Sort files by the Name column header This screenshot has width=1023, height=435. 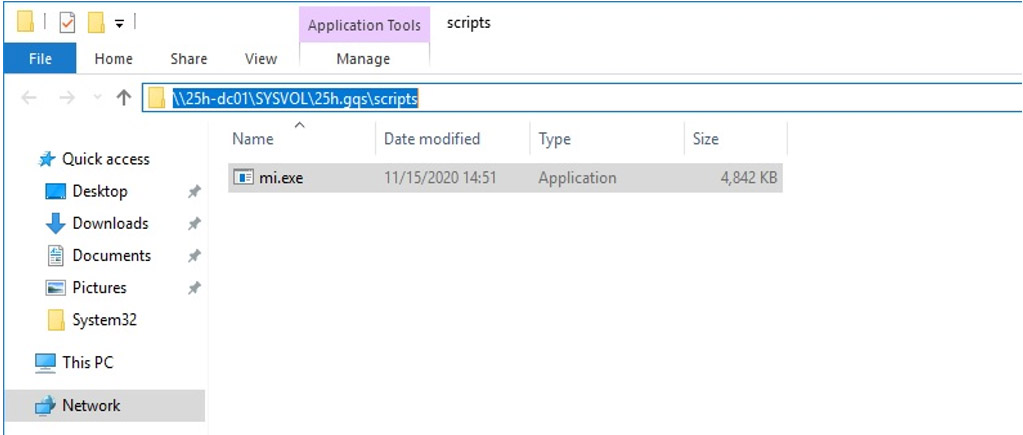pyautogui.click(x=253, y=139)
